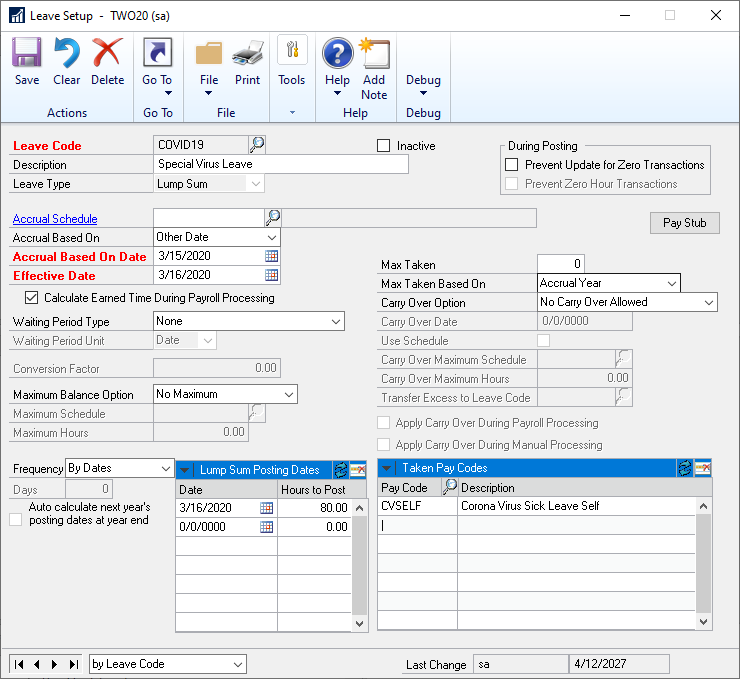
Task: Click the File folder icon
Action: (x=209, y=53)
